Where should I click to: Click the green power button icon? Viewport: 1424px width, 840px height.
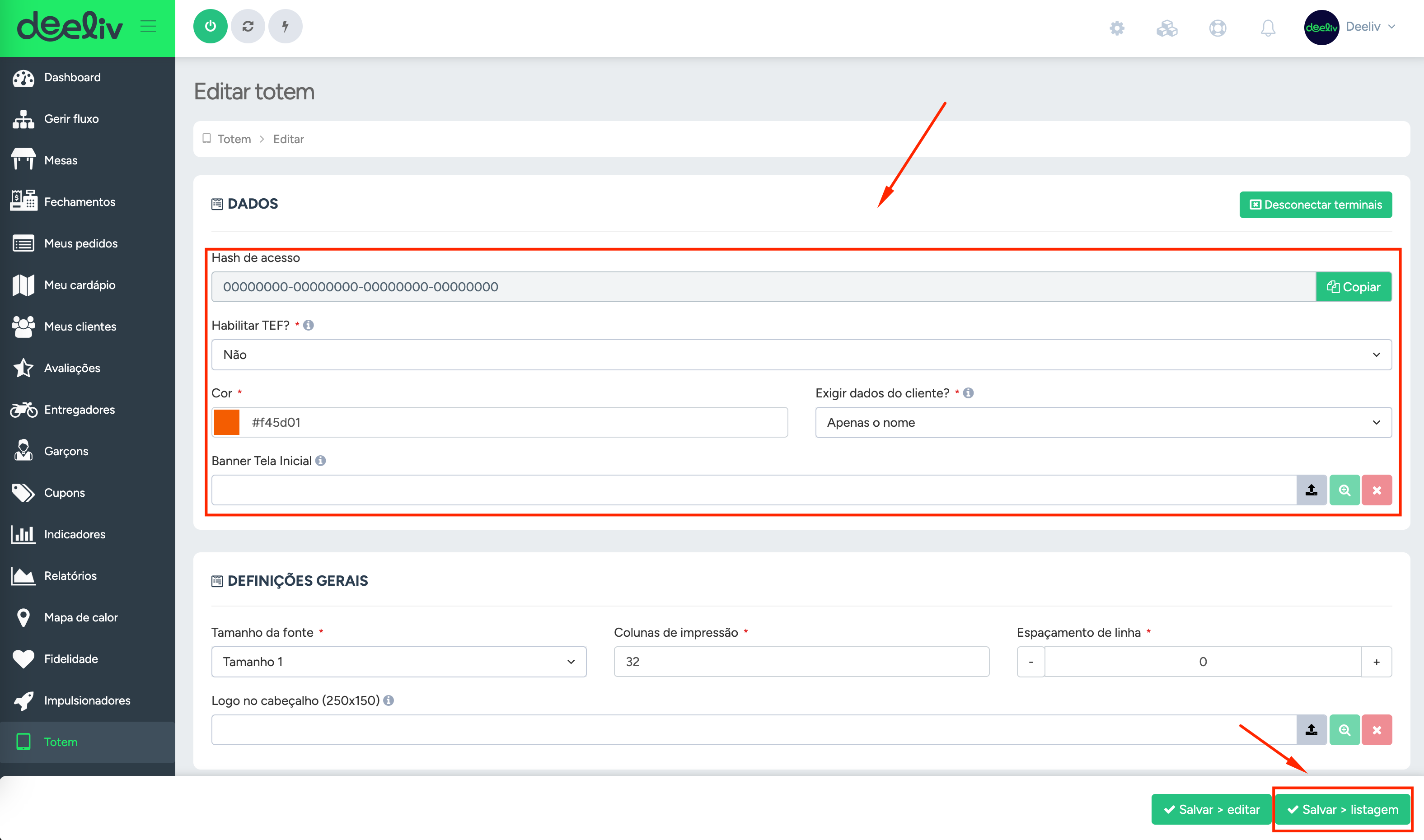210,26
